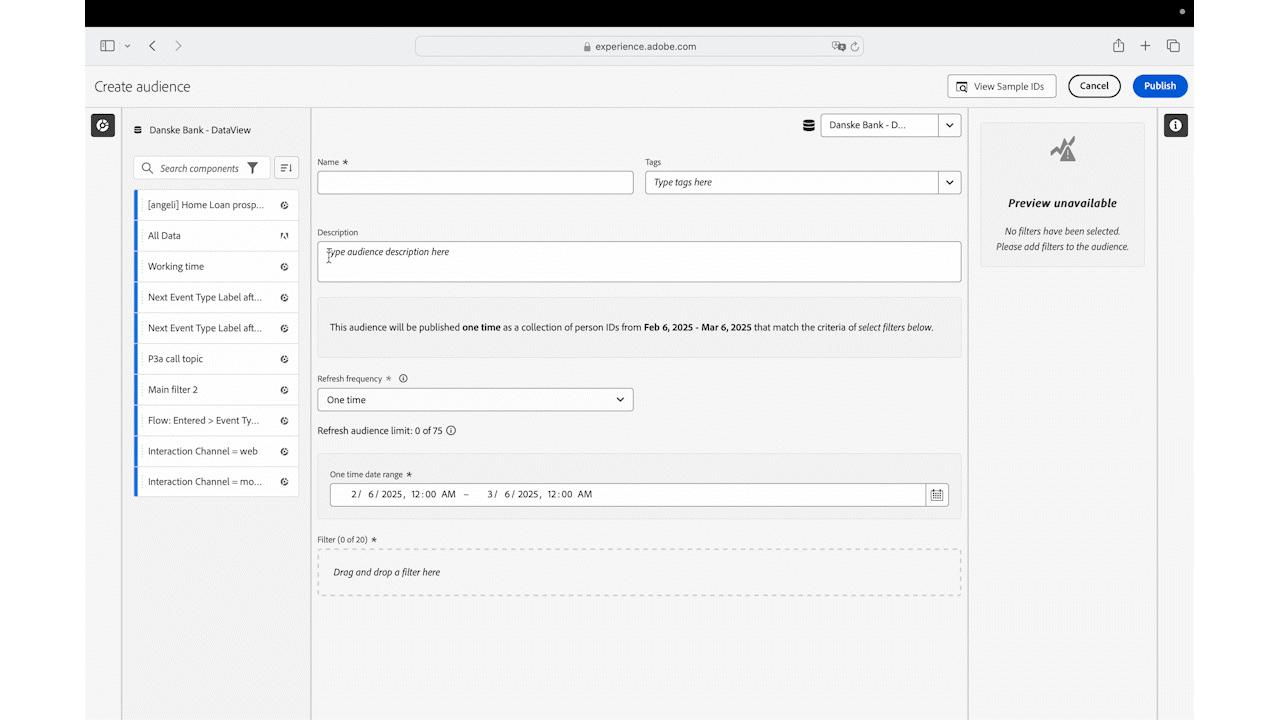Click the View Sample IDs button
The width and height of the screenshot is (1280, 720).
[x=1002, y=86]
